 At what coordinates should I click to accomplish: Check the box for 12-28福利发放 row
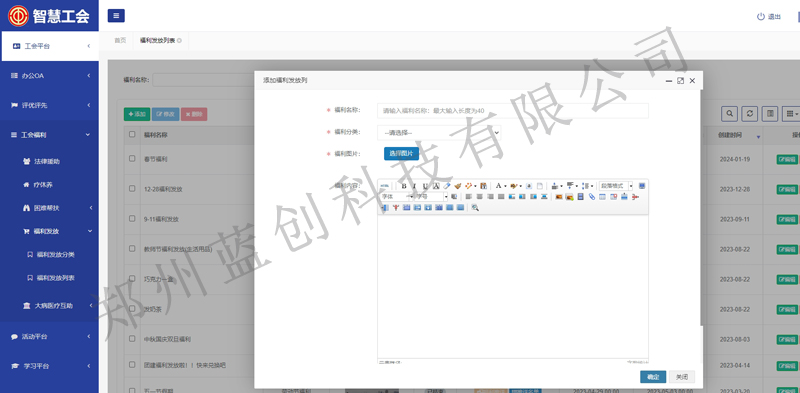(132, 188)
